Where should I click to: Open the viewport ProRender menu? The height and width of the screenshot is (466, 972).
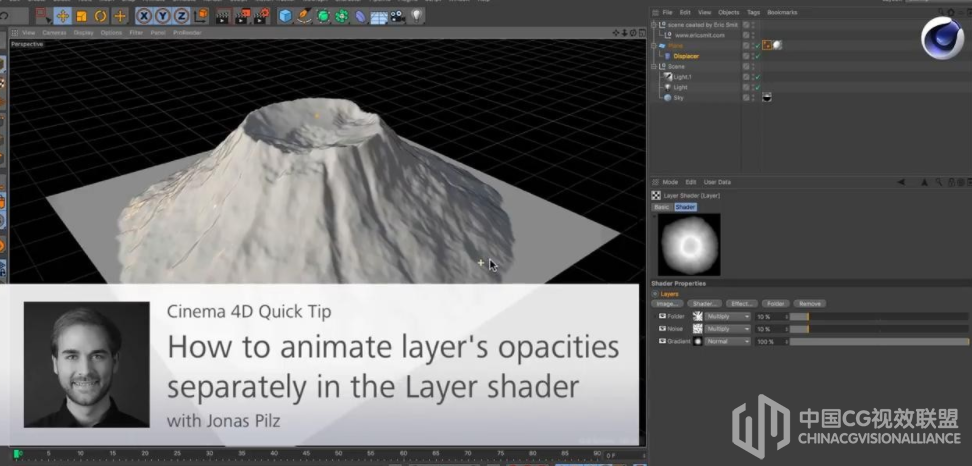tap(187, 32)
